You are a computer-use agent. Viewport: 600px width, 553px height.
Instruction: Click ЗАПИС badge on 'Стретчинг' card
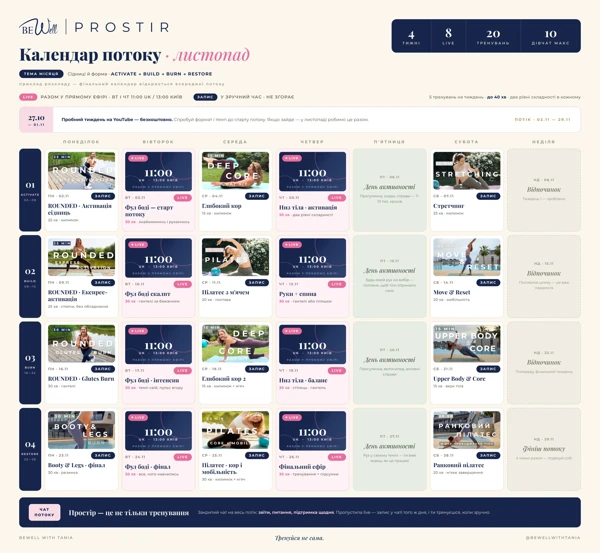point(488,196)
